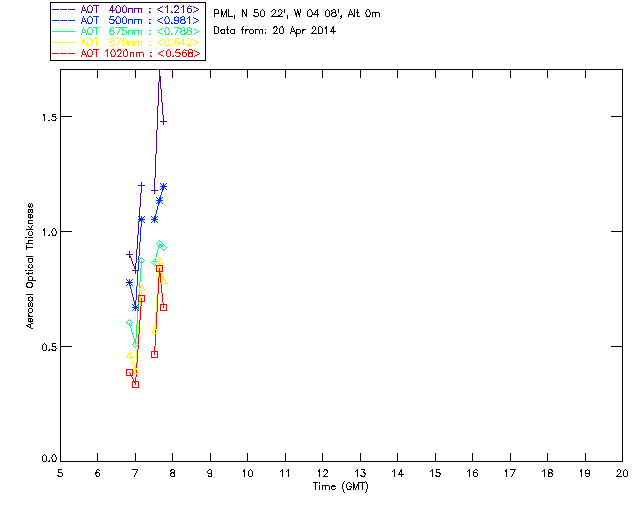Click the x-axis tick label 14
Viewport: 640px width, 512px height.
(x=398, y=473)
